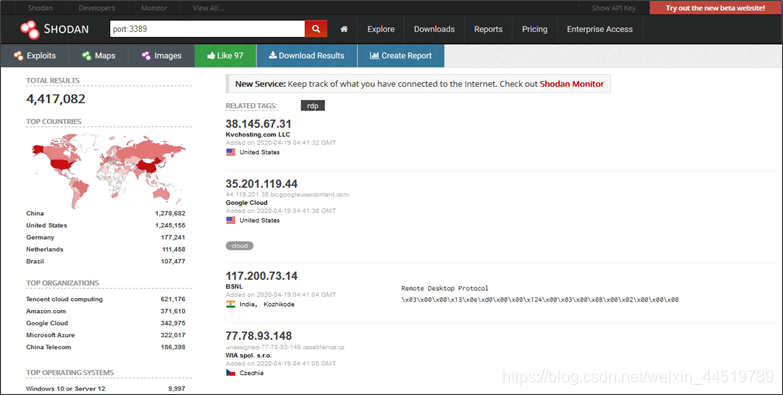Open the Downloads menu item
This screenshot has height=395, width=783.
point(434,29)
